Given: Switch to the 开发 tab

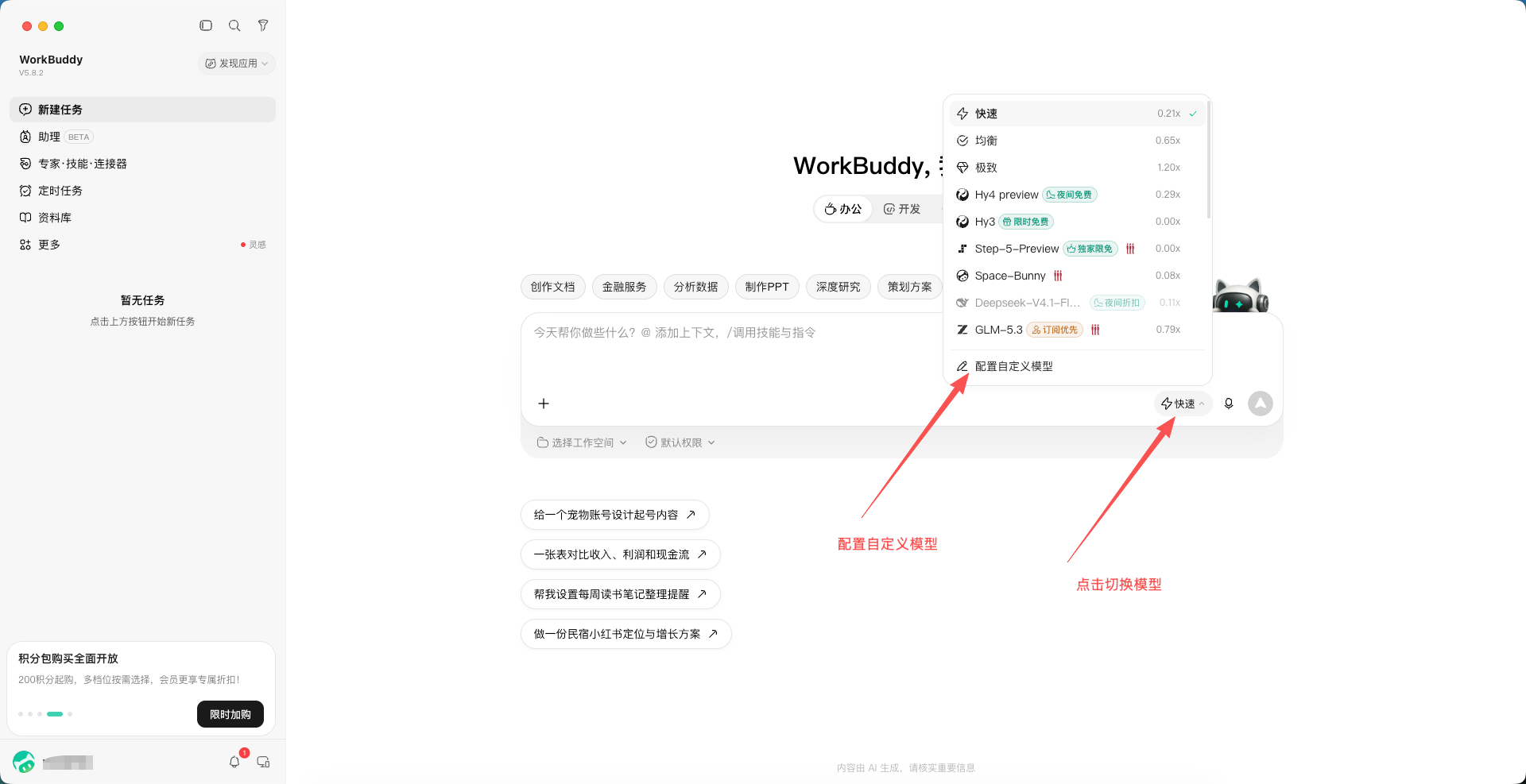Looking at the screenshot, I should coord(902,209).
